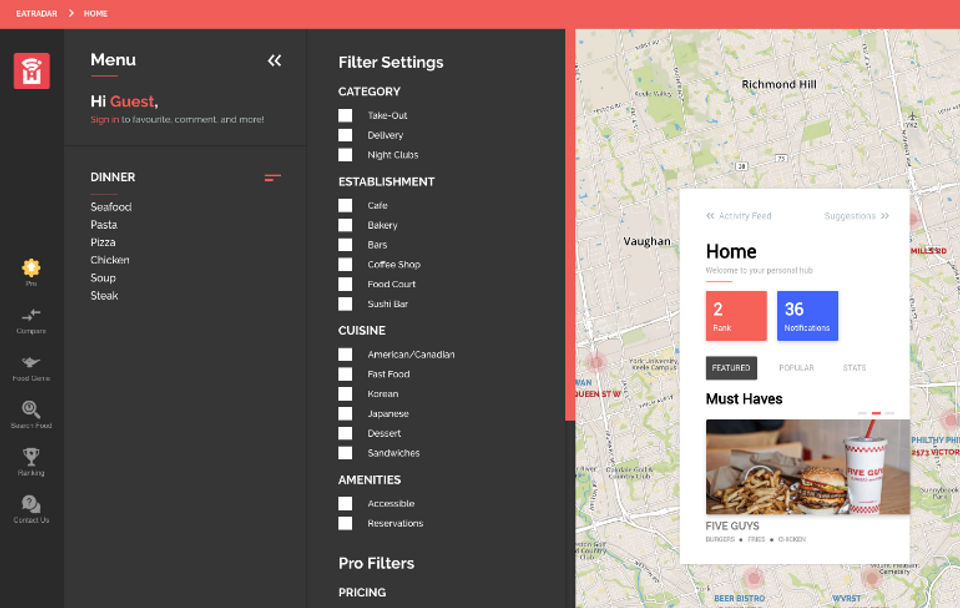The width and height of the screenshot is (960, 608).
Task: Enable the Sushi Bar checkbox
Action: [x=345, y=304]
